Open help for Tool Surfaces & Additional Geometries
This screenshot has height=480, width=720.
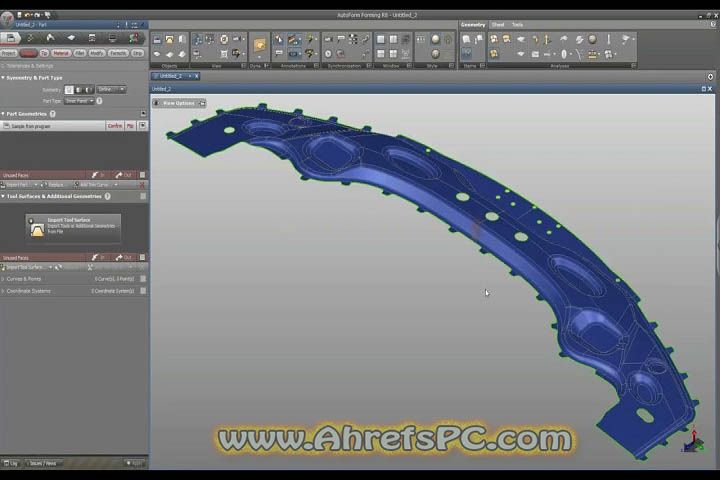coord(107,197)
